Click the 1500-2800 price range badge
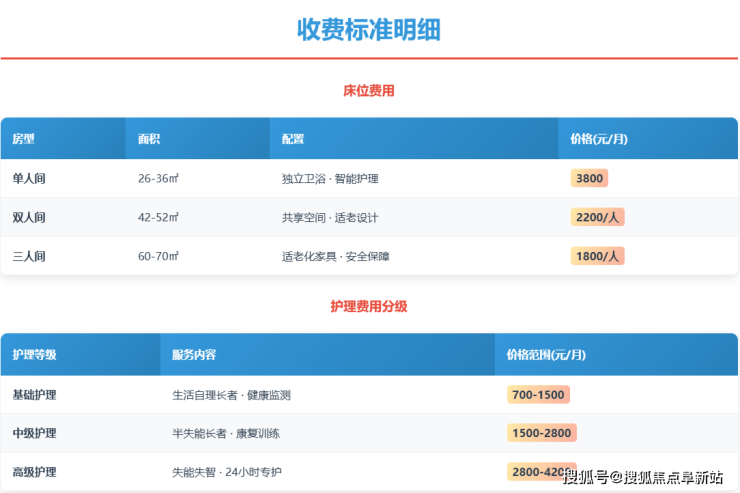 pyautogui.click(x=541, y=433)
